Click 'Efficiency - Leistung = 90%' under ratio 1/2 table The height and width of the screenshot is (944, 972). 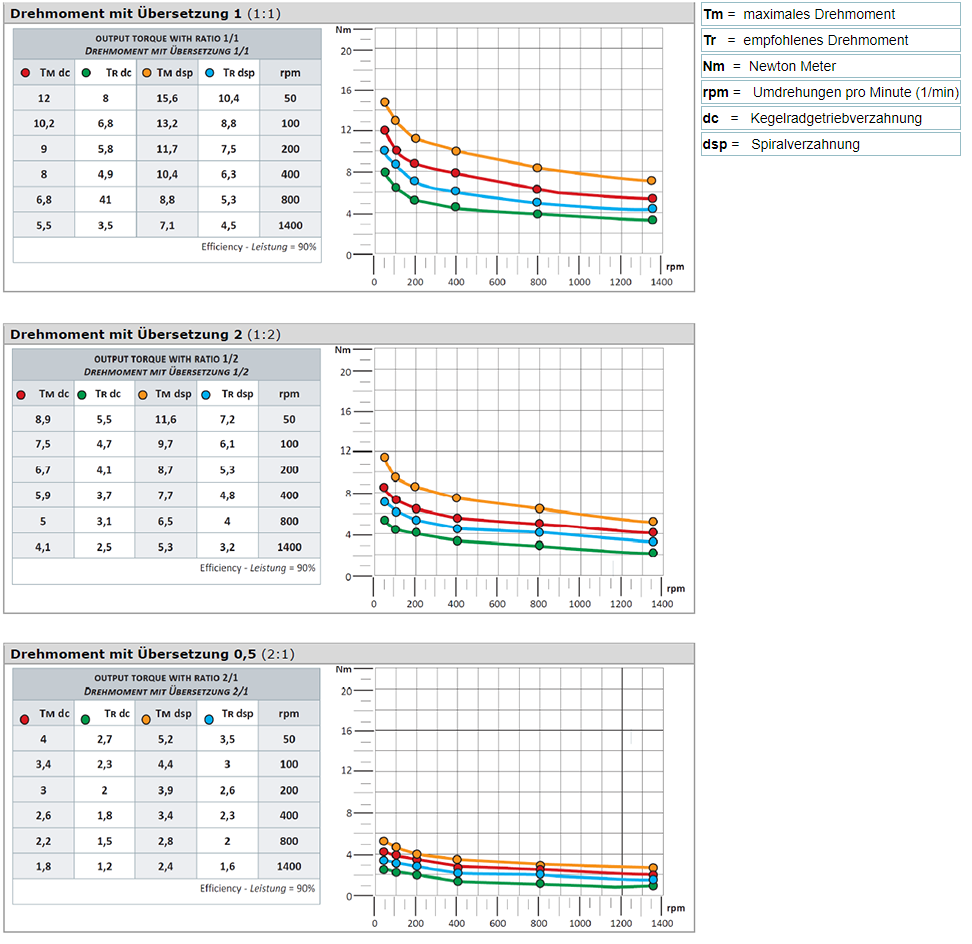tap(257, 568)
